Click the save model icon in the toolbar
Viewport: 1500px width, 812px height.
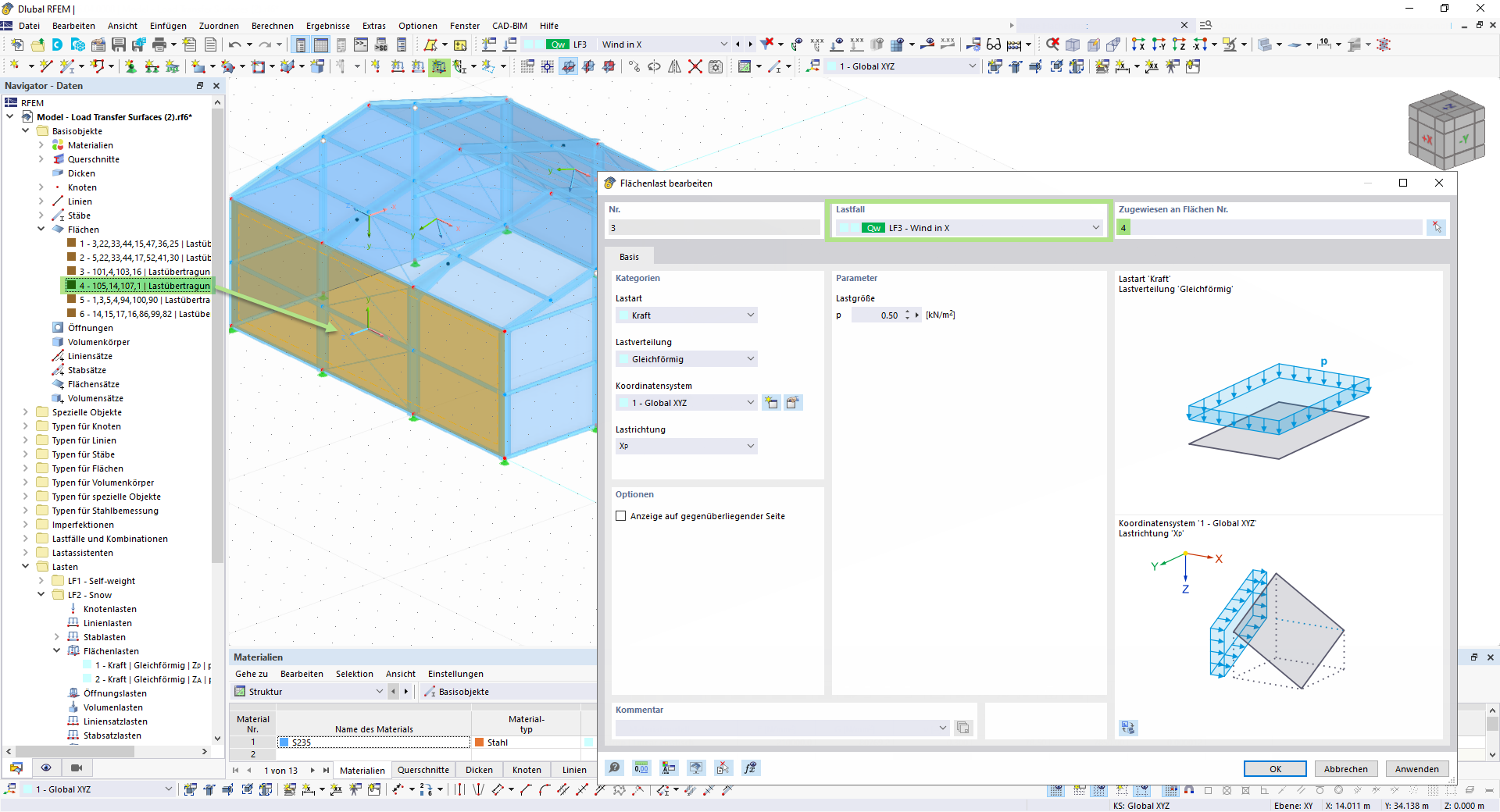pyautogui.click(x=119, y=45)
